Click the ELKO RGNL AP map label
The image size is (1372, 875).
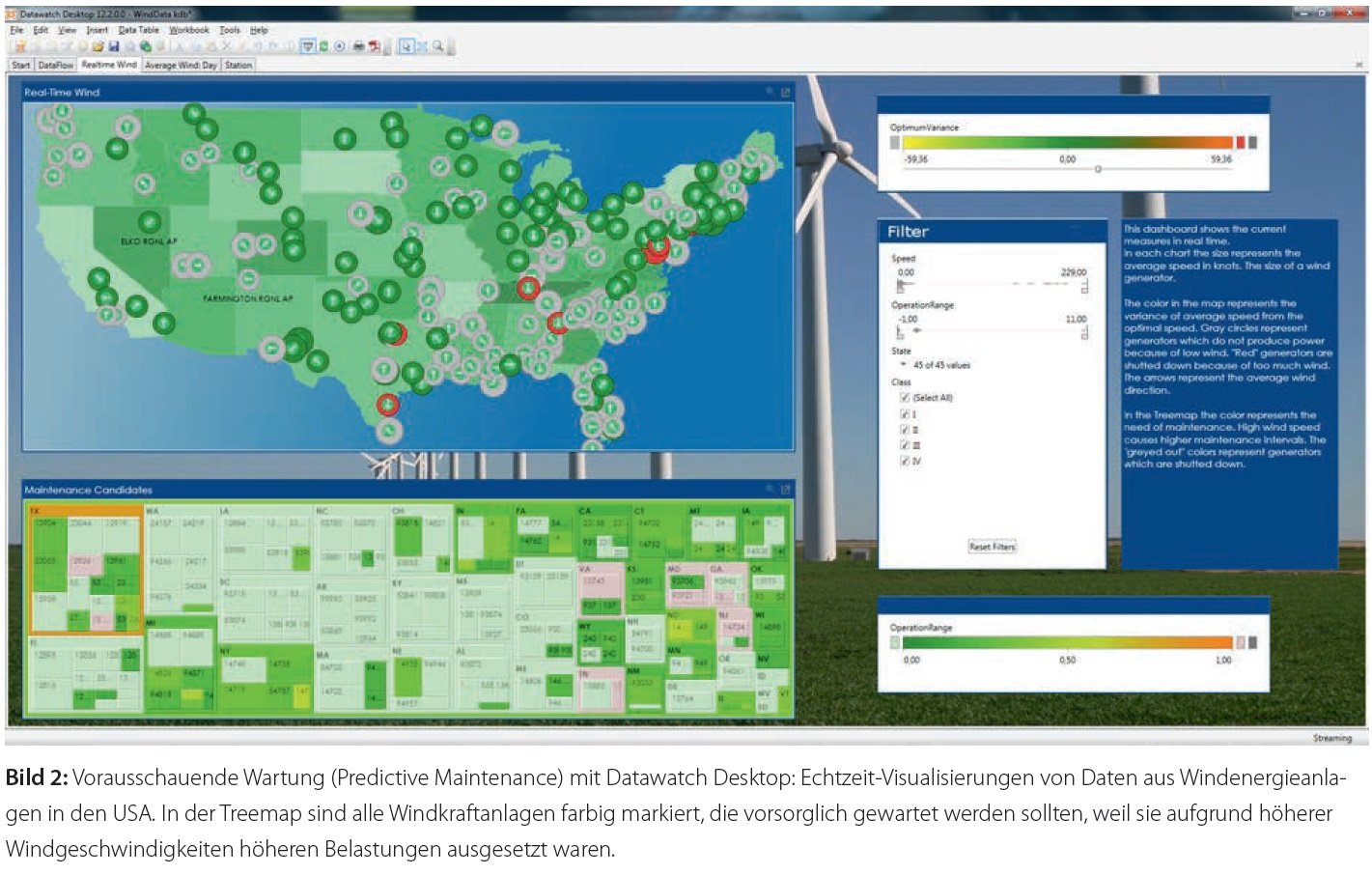click(x=149, y=241)
